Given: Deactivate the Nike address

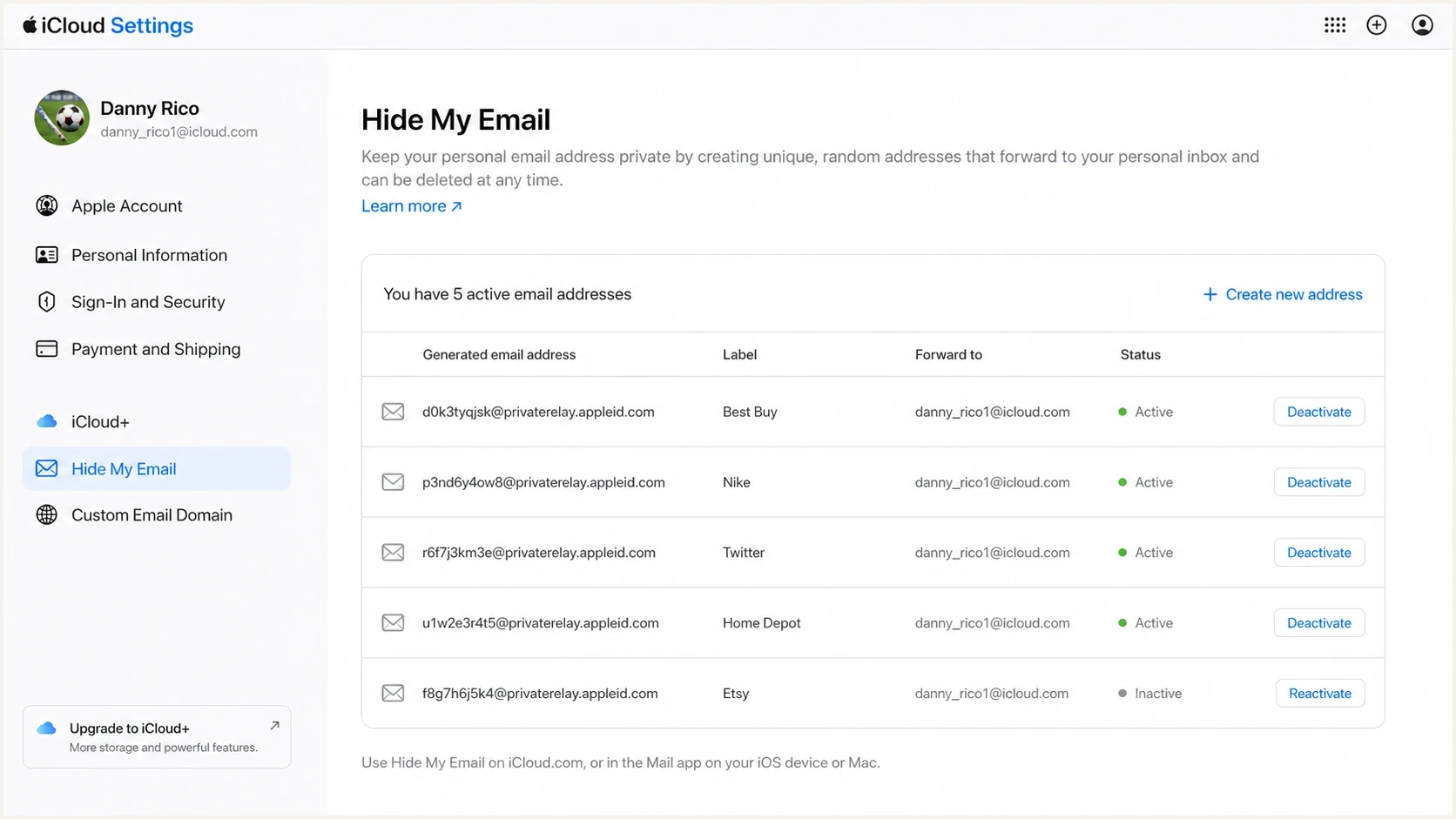Looking at the screenshot, I should 1318,482.
